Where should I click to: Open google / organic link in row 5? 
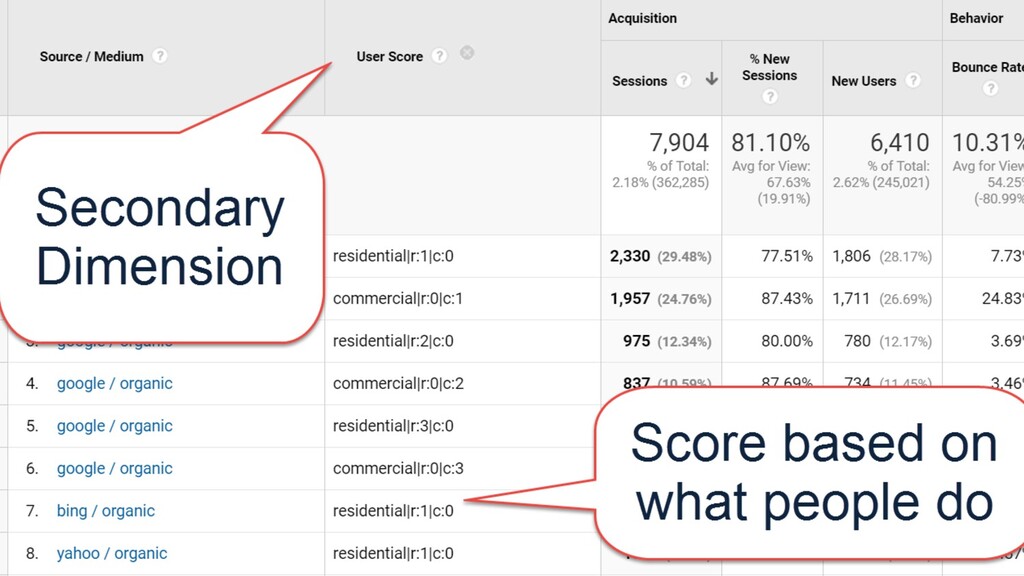coord(114,426)
